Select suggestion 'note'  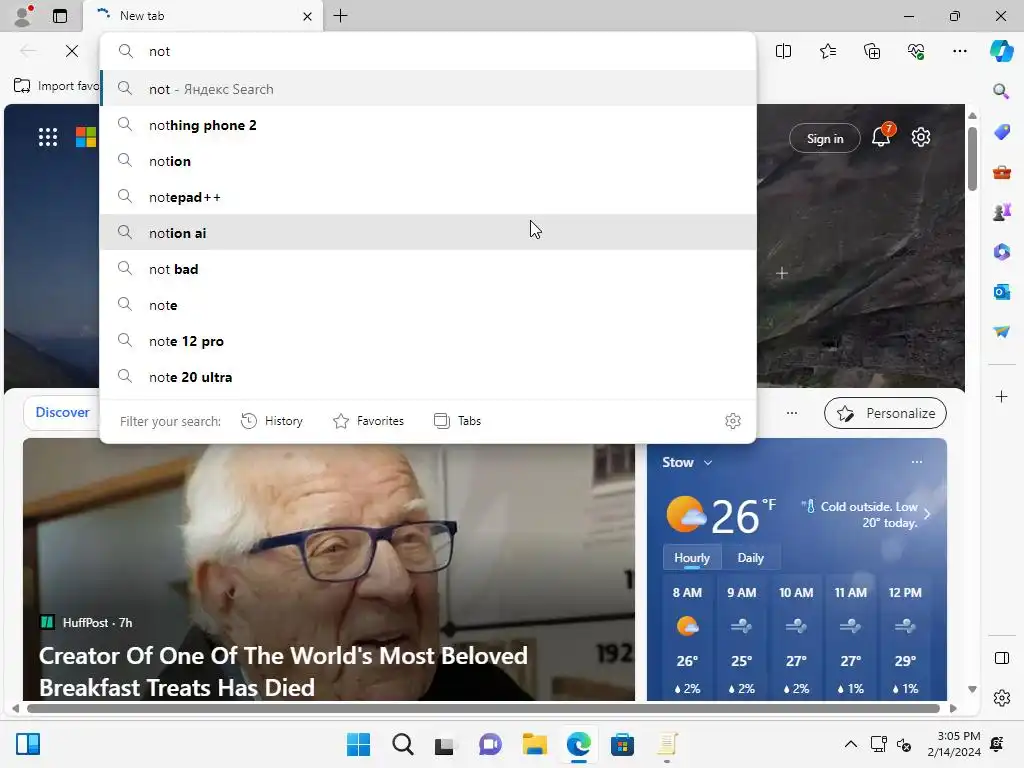coord(428,304)
